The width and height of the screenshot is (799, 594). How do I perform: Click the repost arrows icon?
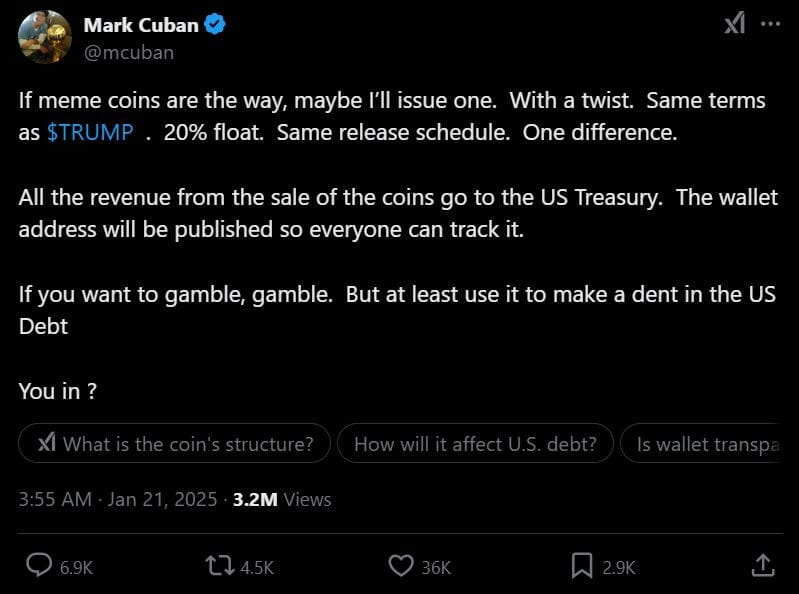pos(217,566)
